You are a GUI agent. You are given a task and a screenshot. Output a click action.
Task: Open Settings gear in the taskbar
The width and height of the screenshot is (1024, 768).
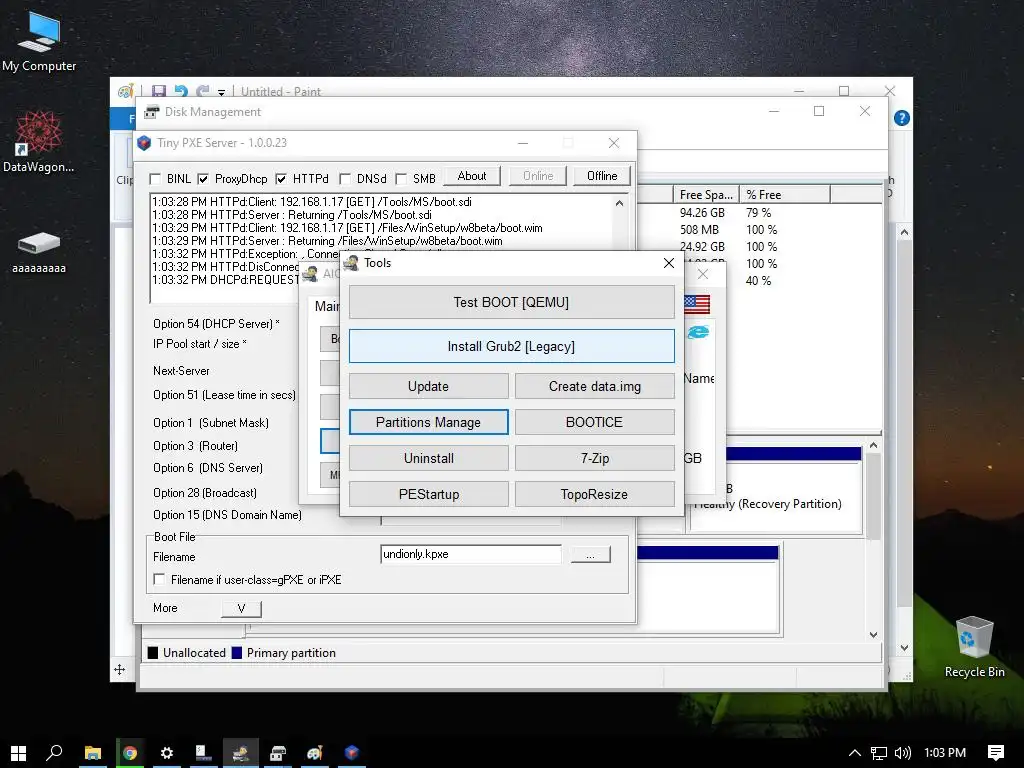tap(167, 753)
